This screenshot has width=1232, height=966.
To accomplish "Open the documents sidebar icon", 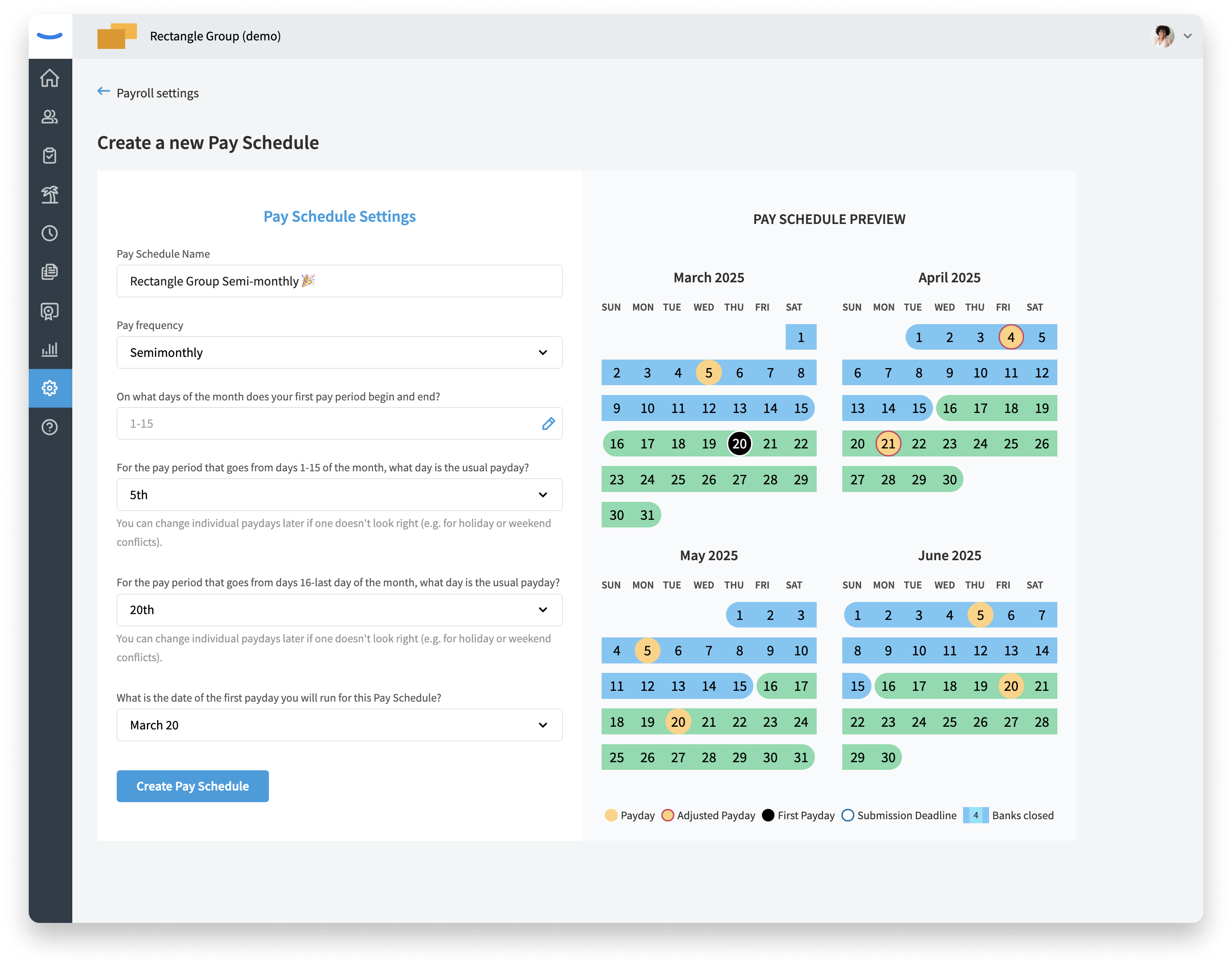I will pyautogui.click(x=50, y=272).
